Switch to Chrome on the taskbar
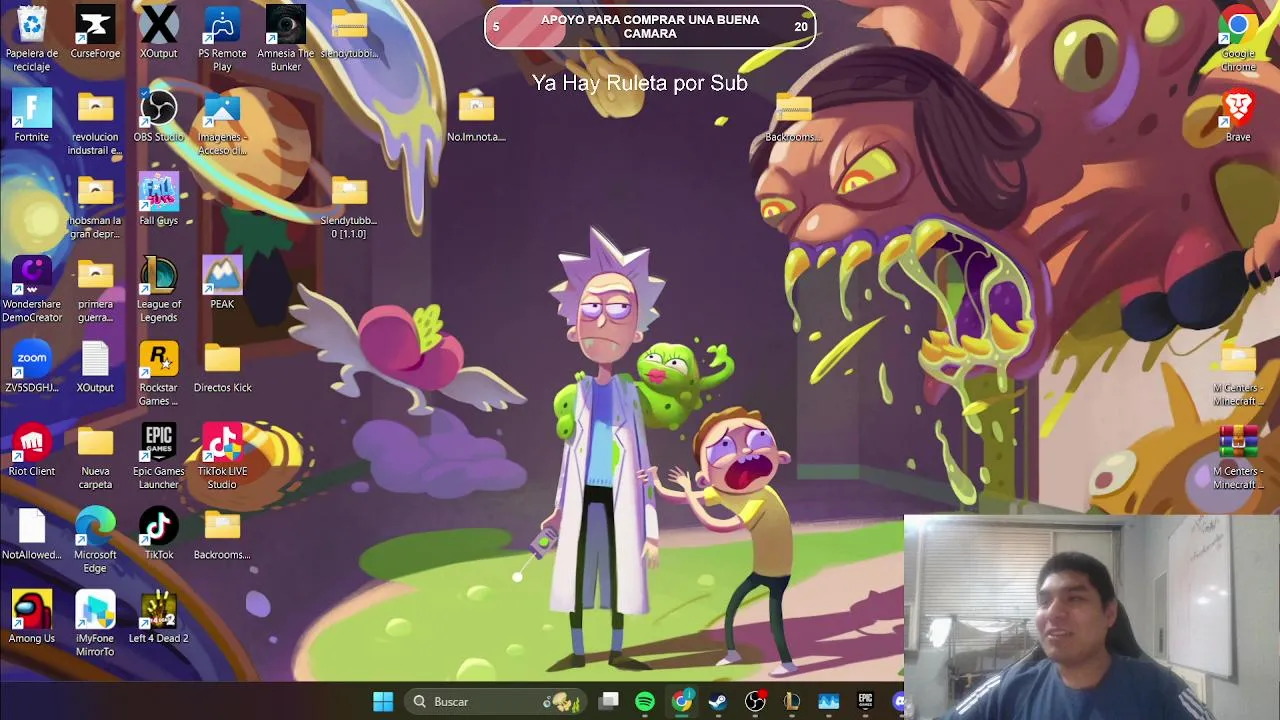Viewport: 1280px width, 720px height. [682, 701]
